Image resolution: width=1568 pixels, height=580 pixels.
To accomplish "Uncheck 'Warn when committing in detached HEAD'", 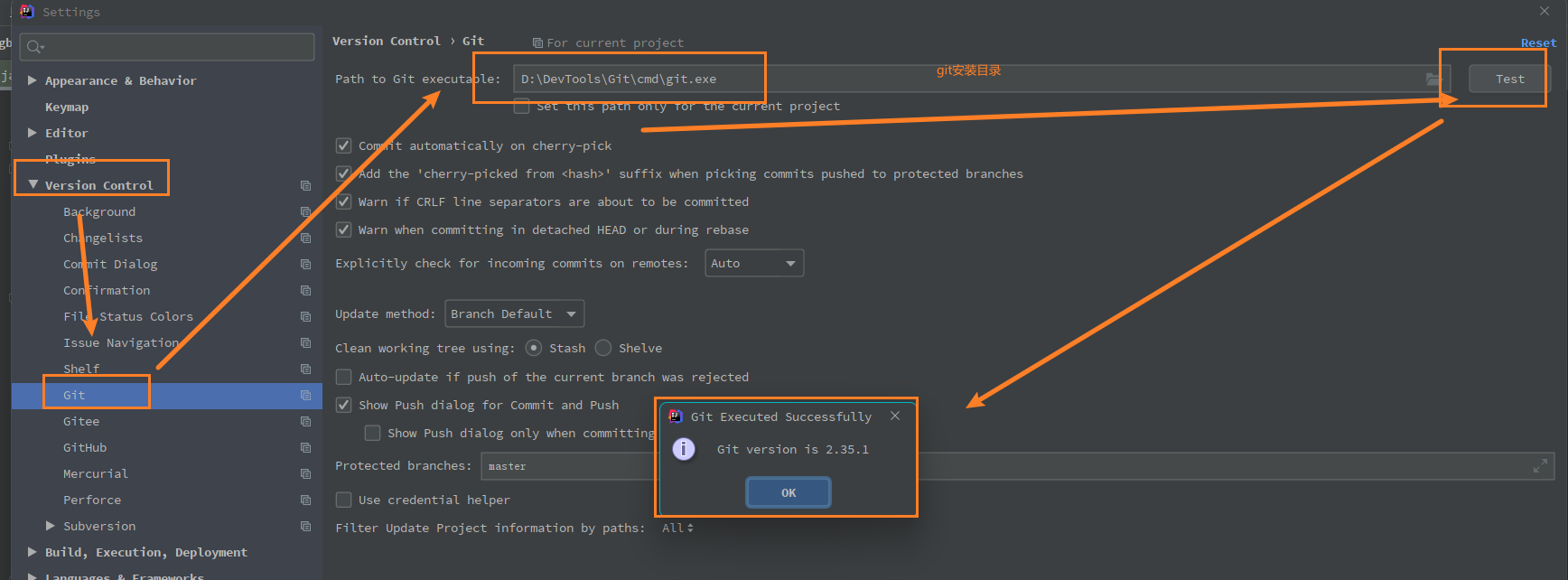I will pos(343,229).
